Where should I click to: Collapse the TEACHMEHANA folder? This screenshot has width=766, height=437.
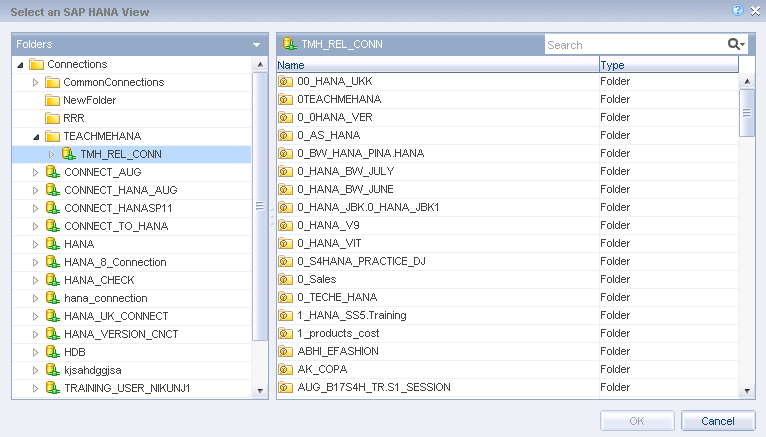pyautogui.click(x=36, y=137)
